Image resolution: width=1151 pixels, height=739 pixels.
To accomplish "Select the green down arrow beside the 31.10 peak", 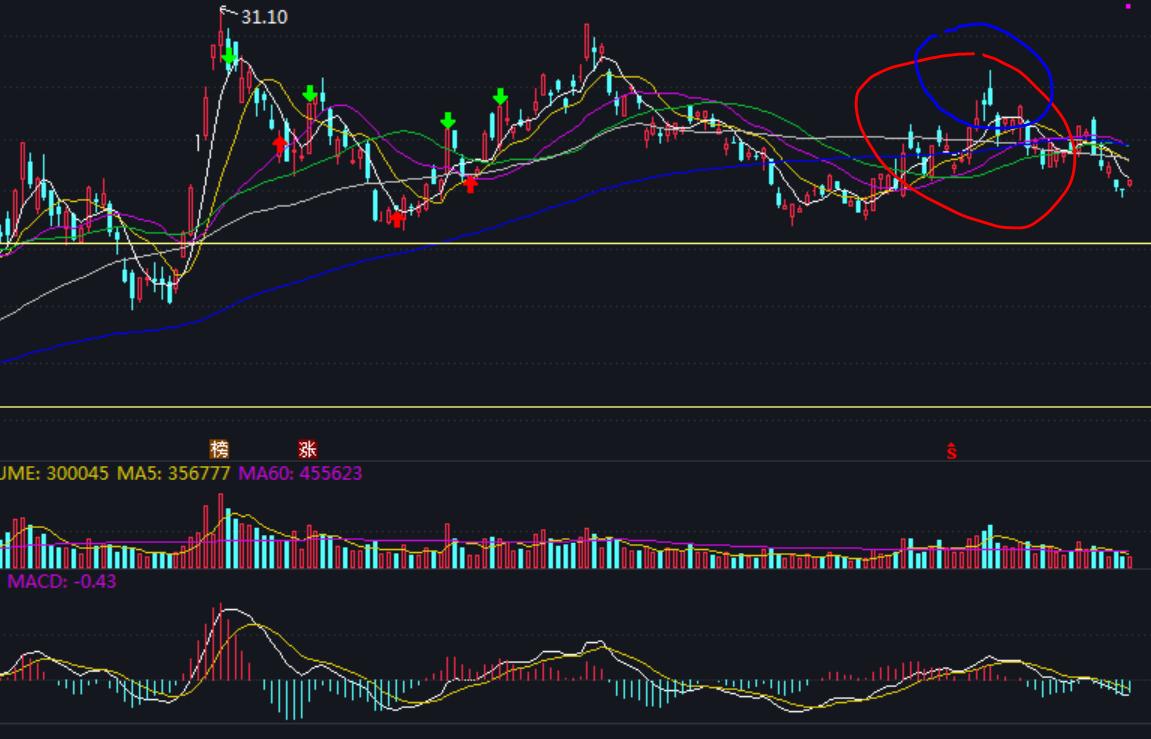I will coord(229,56).
